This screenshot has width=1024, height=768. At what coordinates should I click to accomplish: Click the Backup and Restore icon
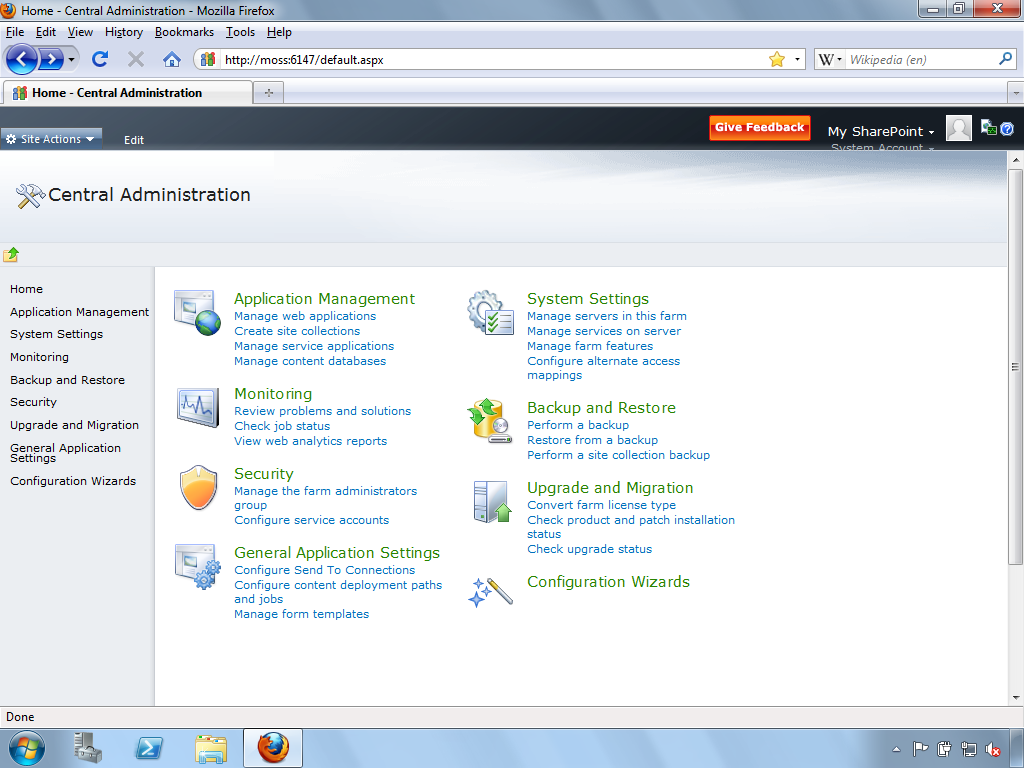pyautogui.click(x=490, y=421)
